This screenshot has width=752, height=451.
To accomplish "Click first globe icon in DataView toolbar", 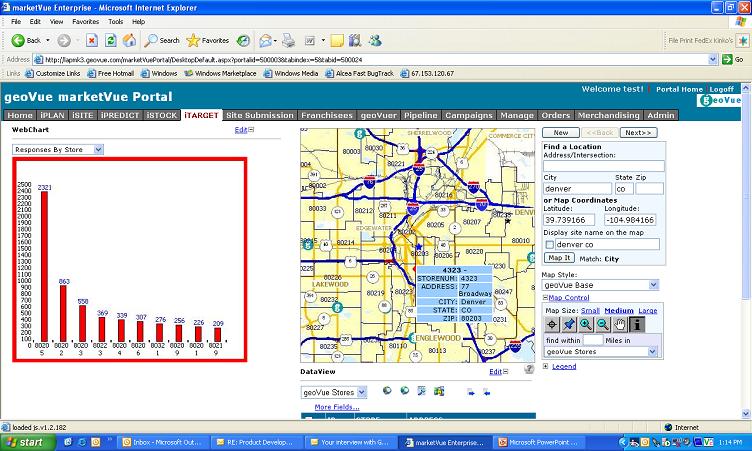I will (x=387, y=391).
